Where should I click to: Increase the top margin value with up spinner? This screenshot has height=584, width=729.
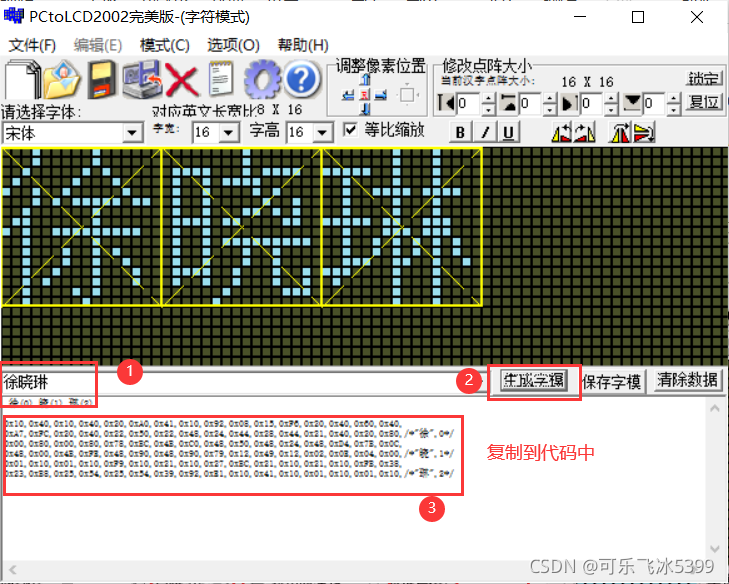coord(550,98)
